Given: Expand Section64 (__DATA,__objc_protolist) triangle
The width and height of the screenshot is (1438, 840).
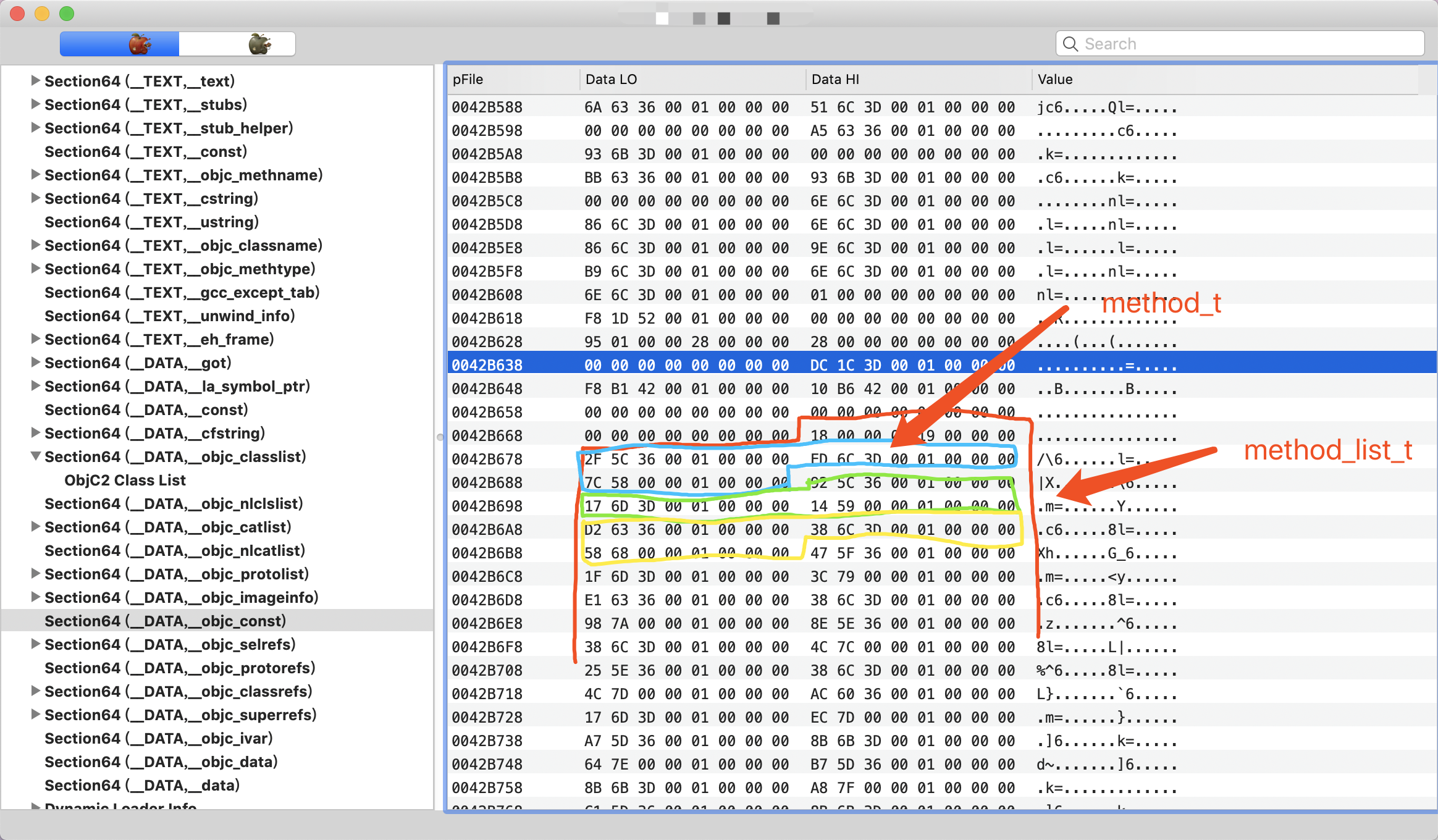Looking at the screenshot, I should pyautogui.click(x=35, y=574).
